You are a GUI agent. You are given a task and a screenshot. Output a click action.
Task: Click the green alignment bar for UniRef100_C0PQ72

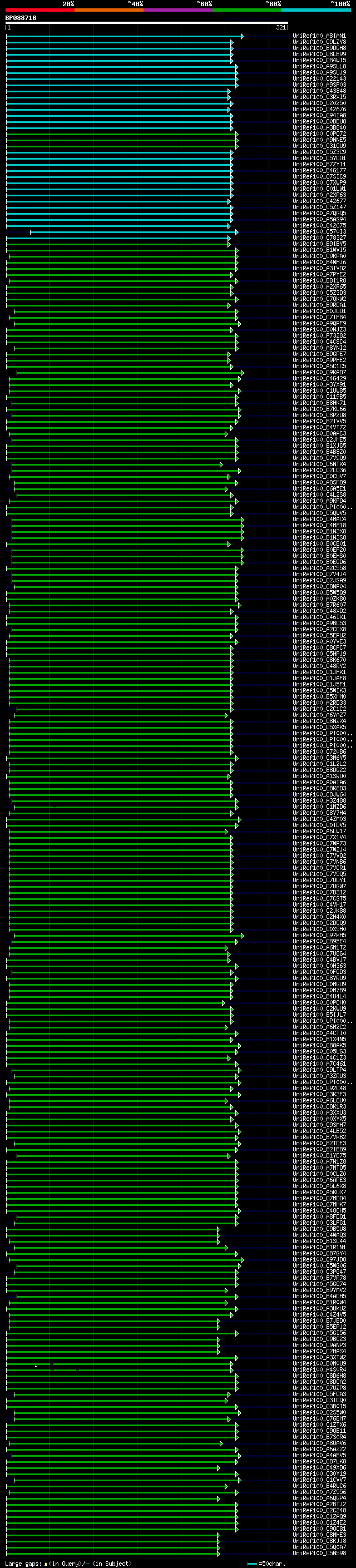click(122, 134)
